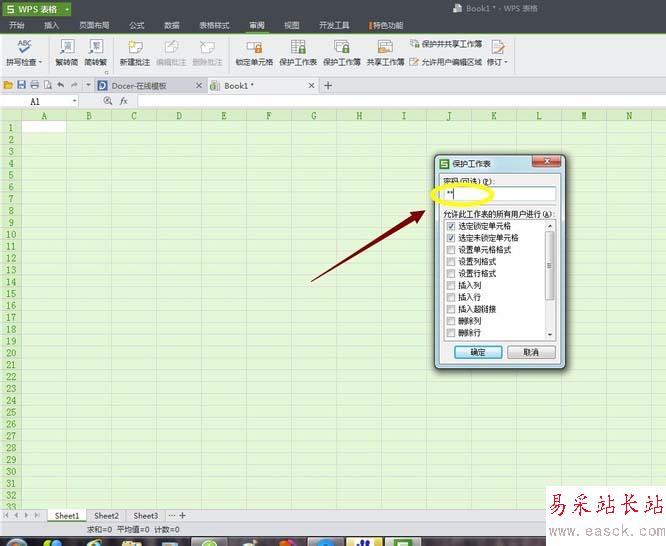Switch to the Sheet2 tab
The width and height of the screenshot is (666, 546).
(106, 516)
